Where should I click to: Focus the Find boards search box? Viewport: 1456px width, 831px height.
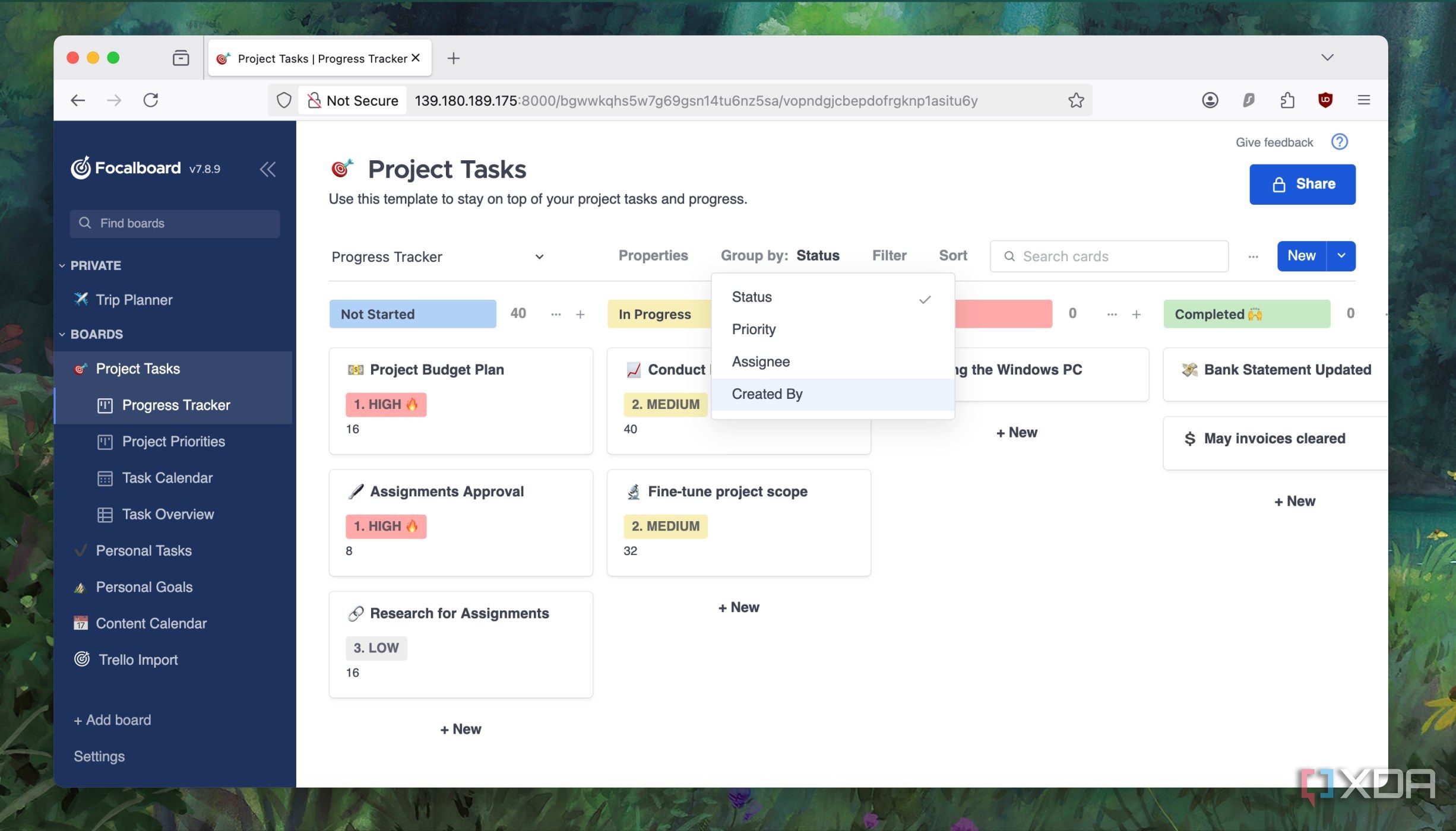(175, 223)
